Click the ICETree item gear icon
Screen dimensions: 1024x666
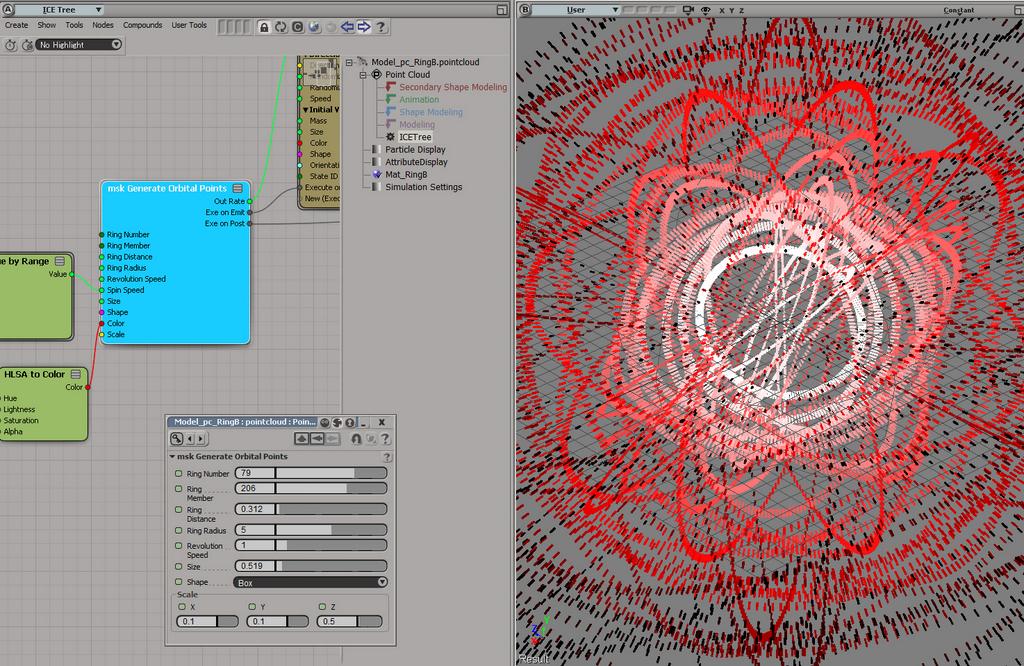click(x=390, y=137)
